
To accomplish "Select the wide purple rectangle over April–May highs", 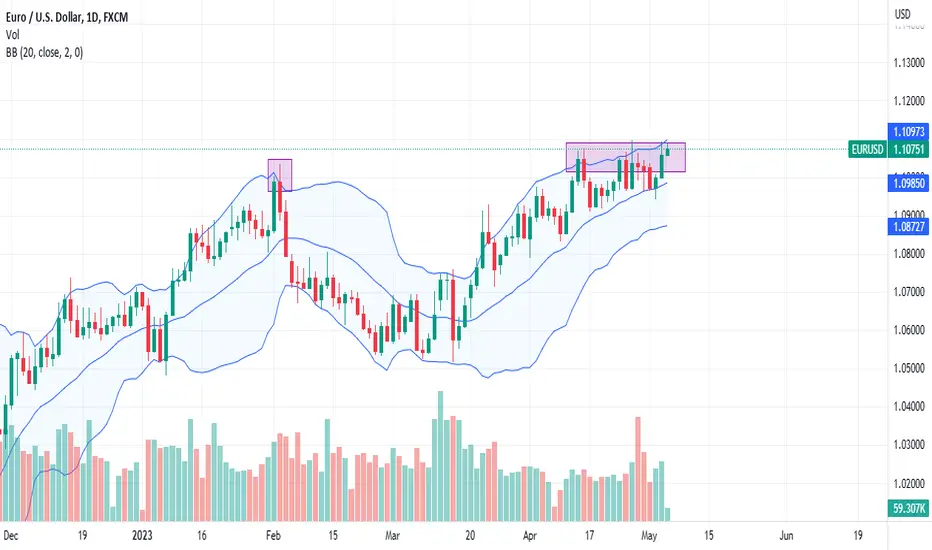I will point(626,157).
